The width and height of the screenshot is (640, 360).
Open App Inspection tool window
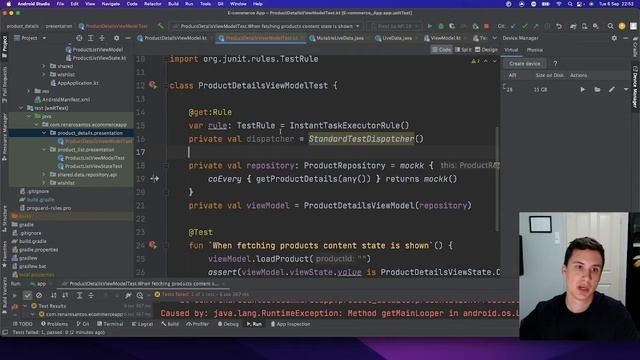tap(291, 324)
